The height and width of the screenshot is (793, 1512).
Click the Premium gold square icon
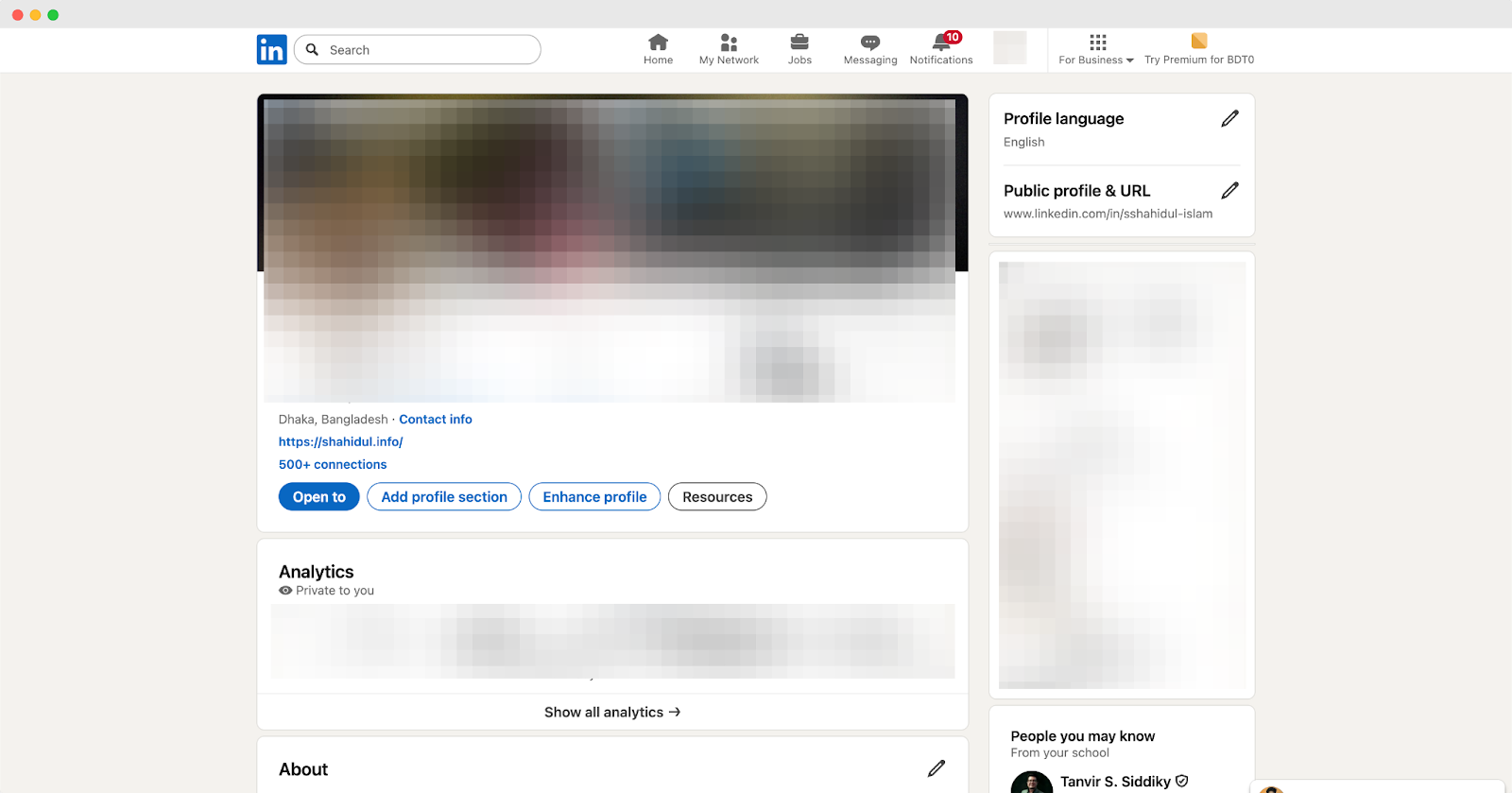(x=1199, y=41)
